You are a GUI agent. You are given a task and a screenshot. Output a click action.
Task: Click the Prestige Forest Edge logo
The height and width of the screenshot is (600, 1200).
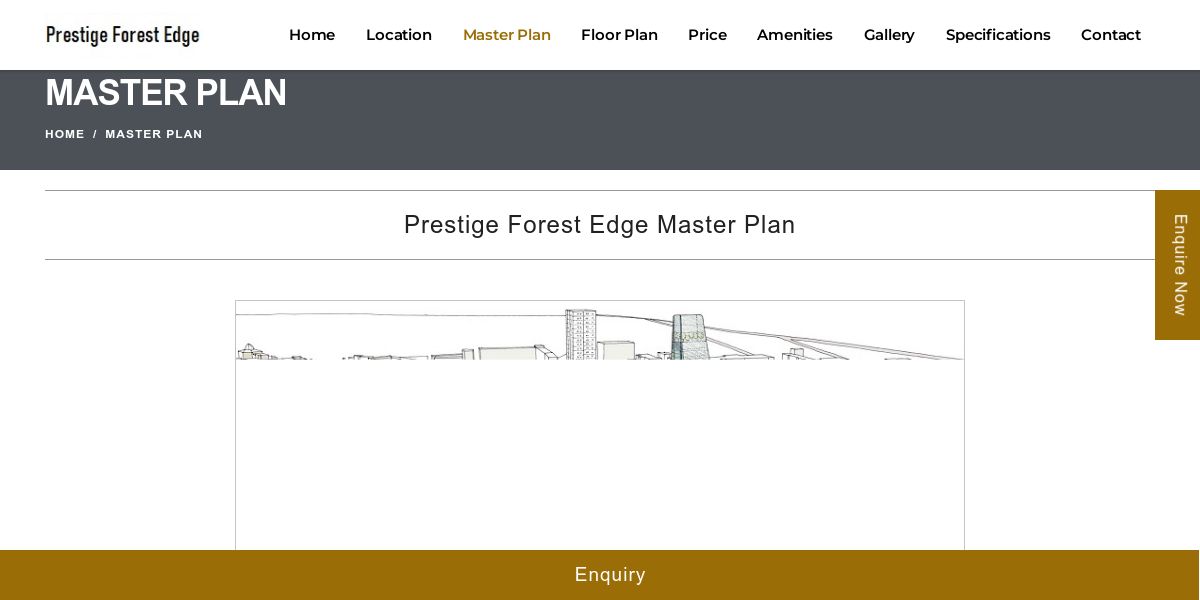pos(123,35)
